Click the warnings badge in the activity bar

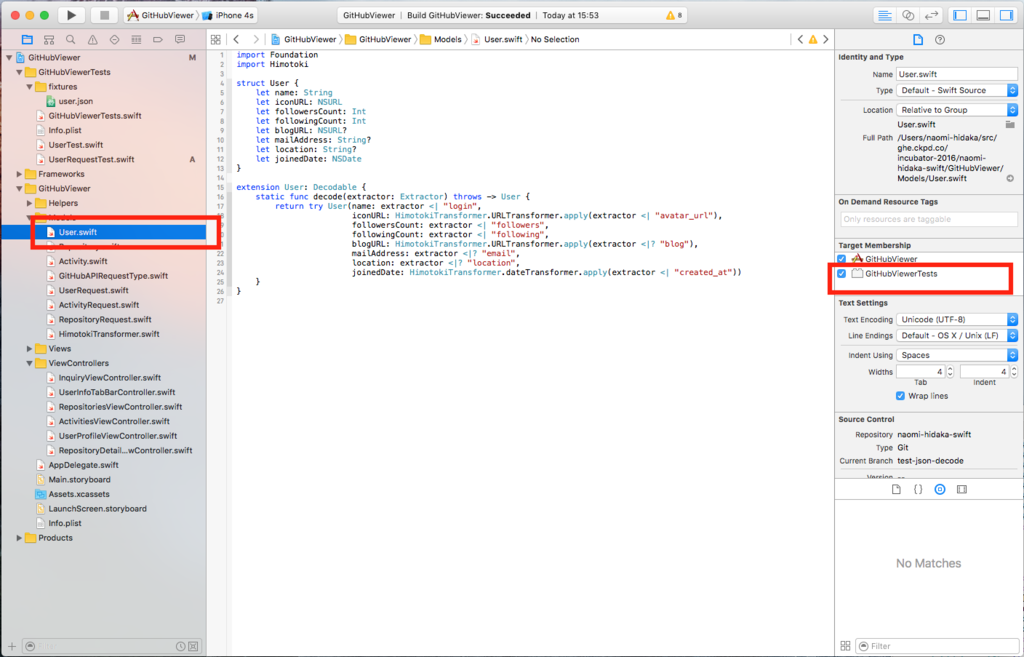tap(674, 15)
